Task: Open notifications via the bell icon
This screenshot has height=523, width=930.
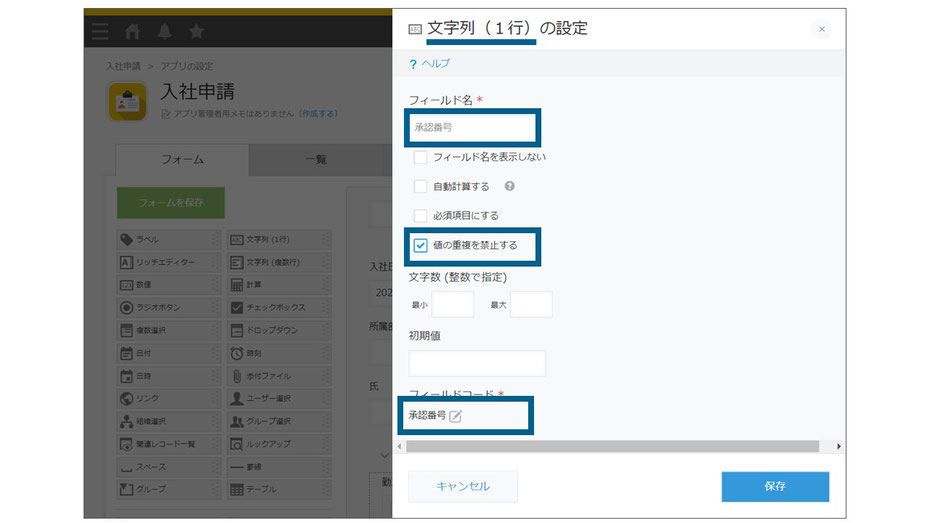Action: [x=164, y=31]
